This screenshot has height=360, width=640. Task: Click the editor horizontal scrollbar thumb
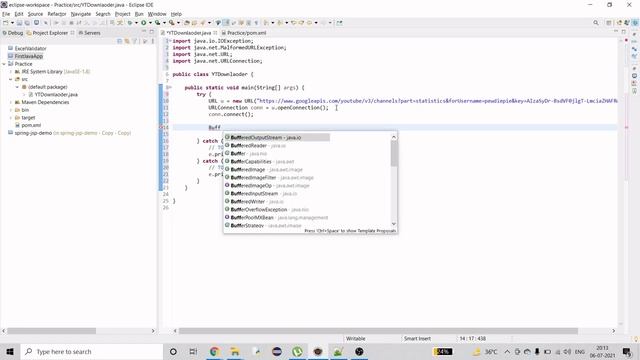(x=378, y=331)
